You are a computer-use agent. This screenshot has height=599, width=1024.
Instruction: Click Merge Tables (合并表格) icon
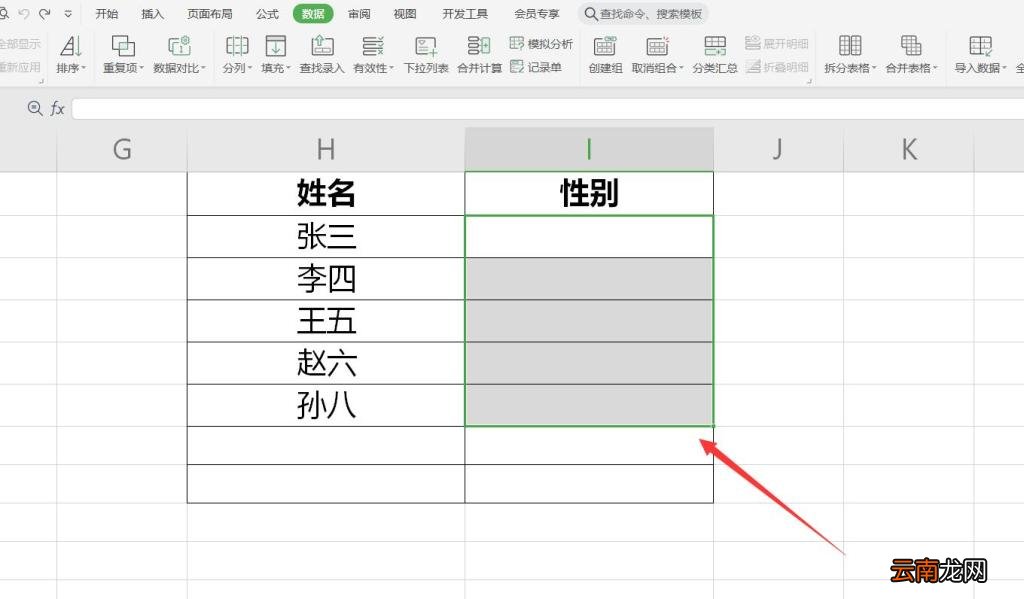tap(910, 46)
